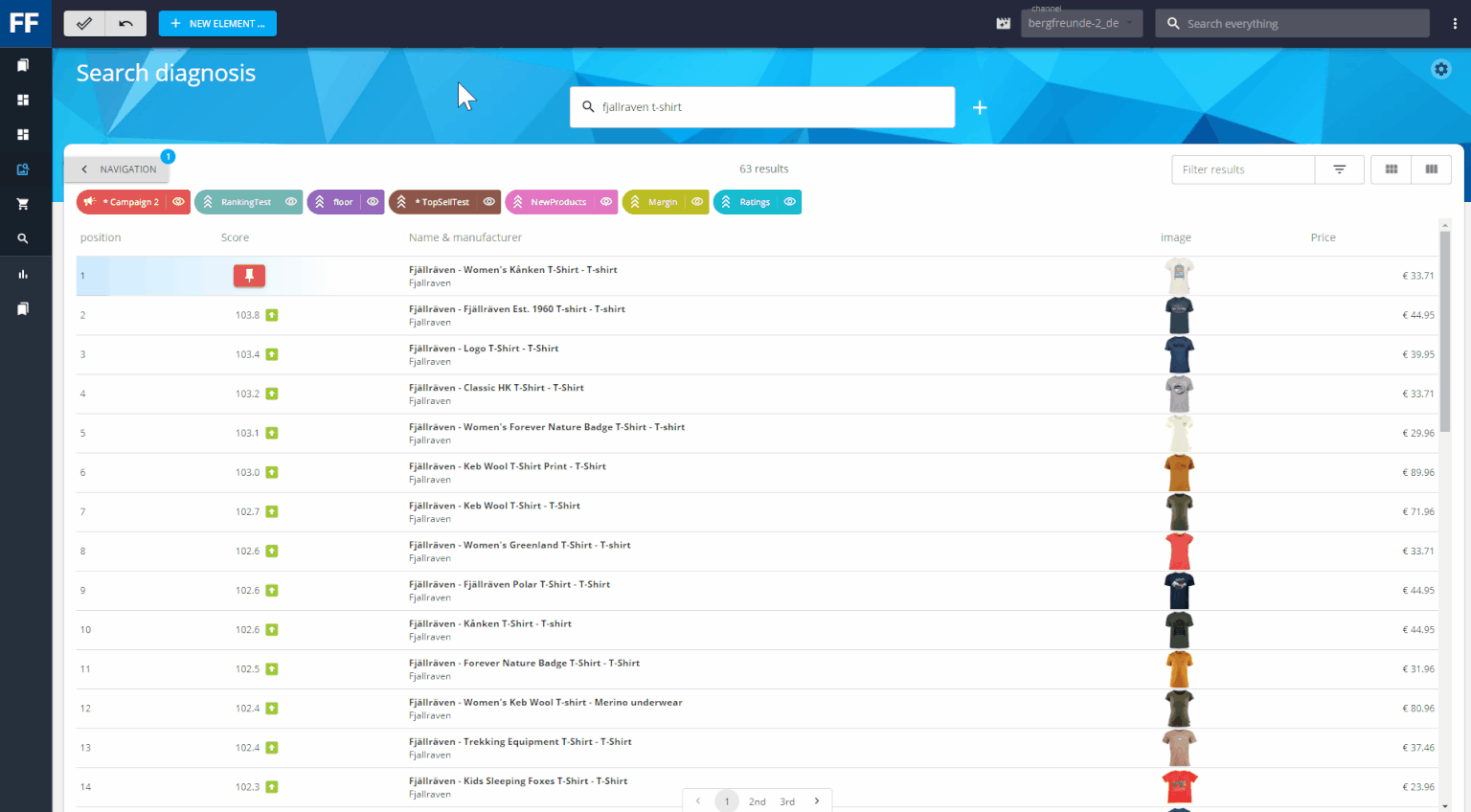Open the Search diagnosis settings gear
The width and height of the screenshot is (1471, 812).
(1441, 69)
